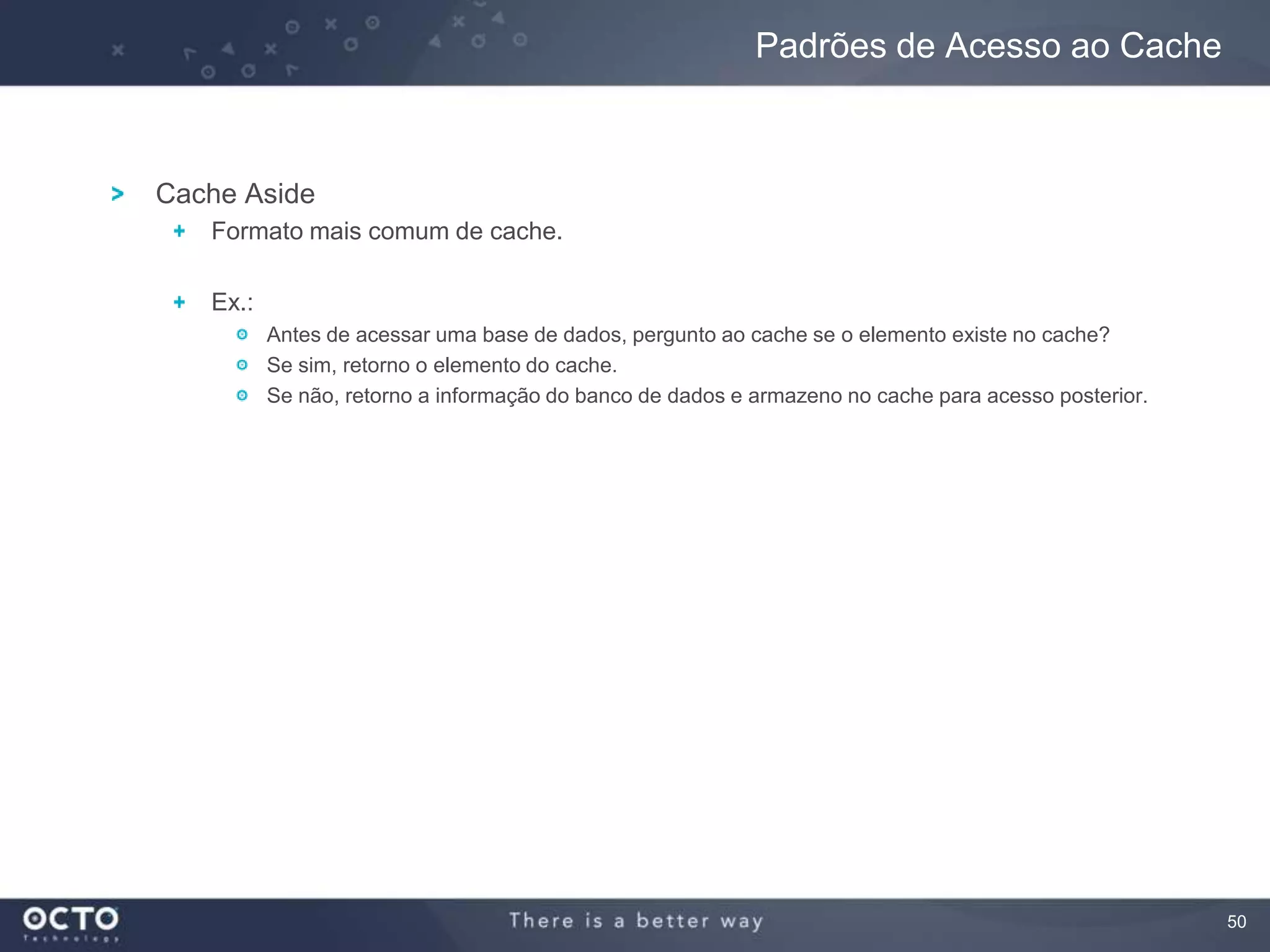Select the sentence starting 'Antes de acessar uma base'
Image resolution: width=1270 pixels, height=952 pixels.
coord(688,335)
